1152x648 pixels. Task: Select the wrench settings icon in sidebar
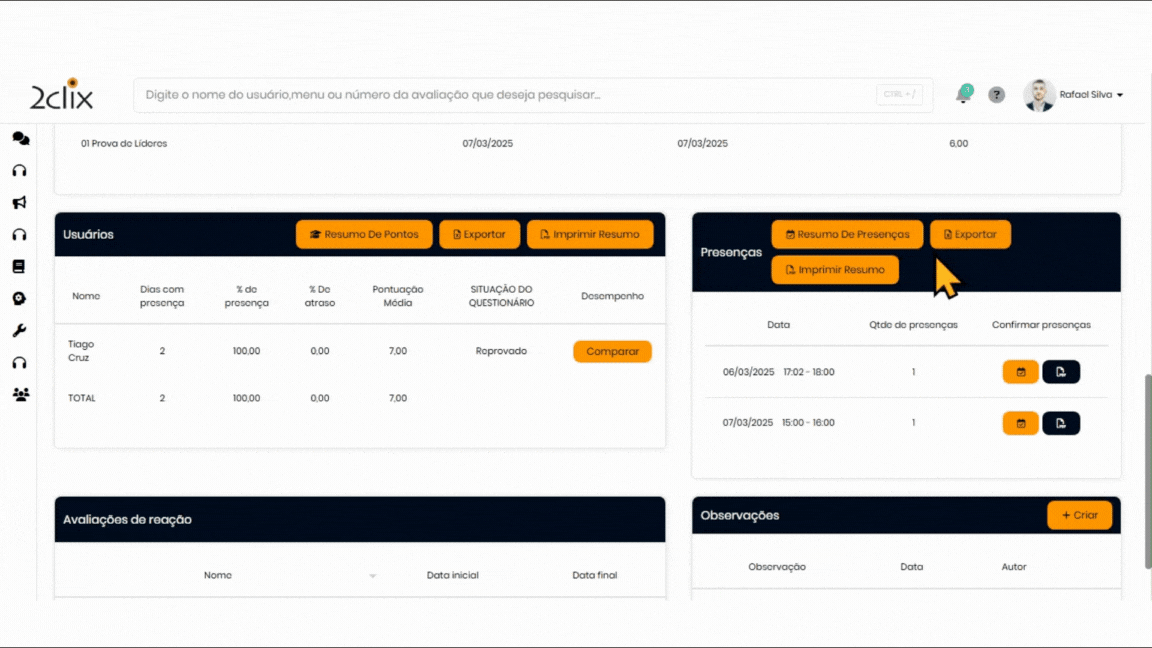19,331
